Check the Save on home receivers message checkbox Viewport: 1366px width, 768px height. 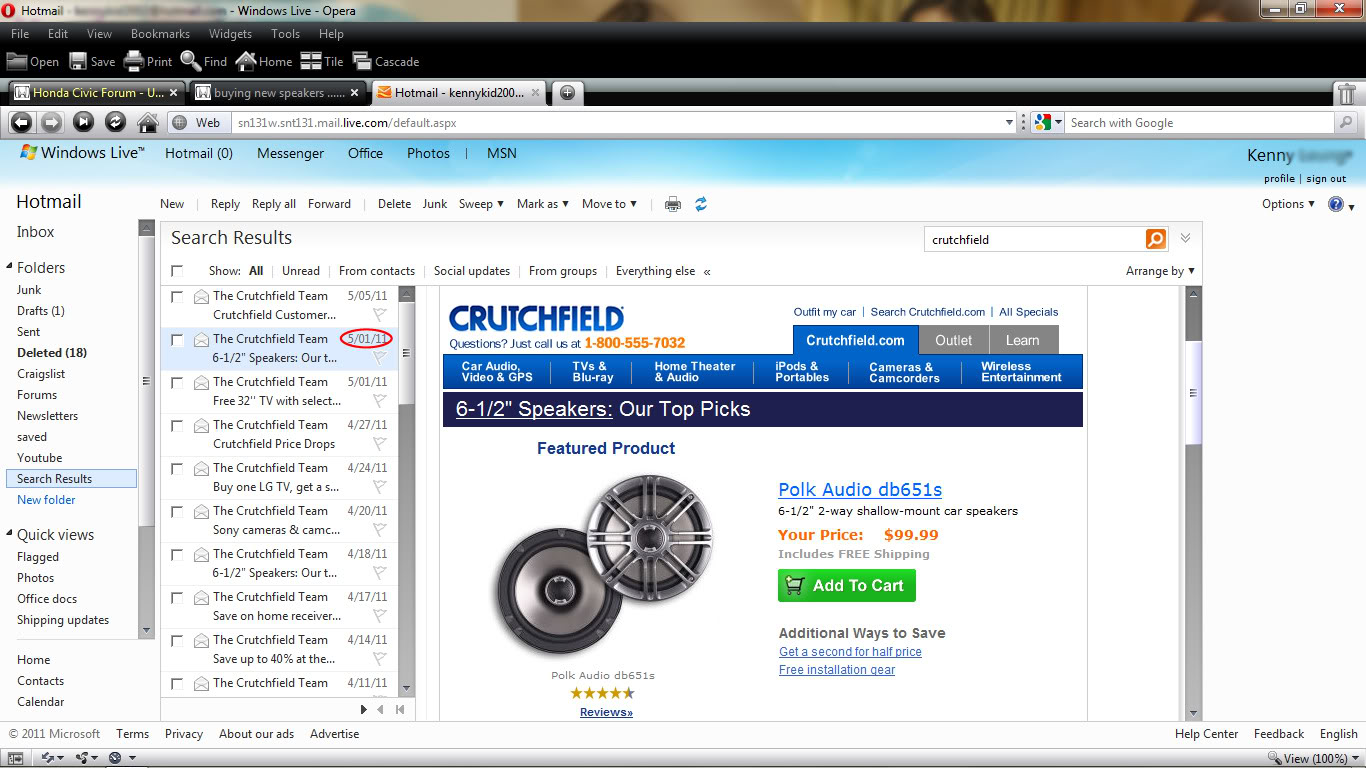click(177, 597)
